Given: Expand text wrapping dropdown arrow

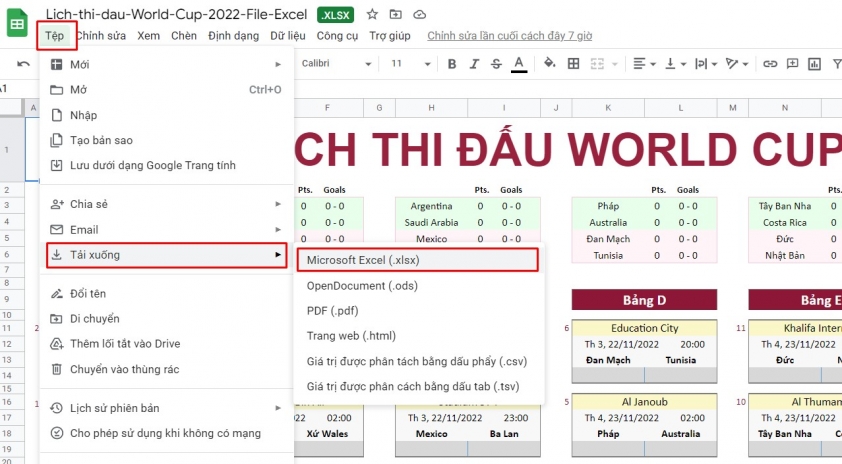Looking at the screenshot, I should click(715, 64).
